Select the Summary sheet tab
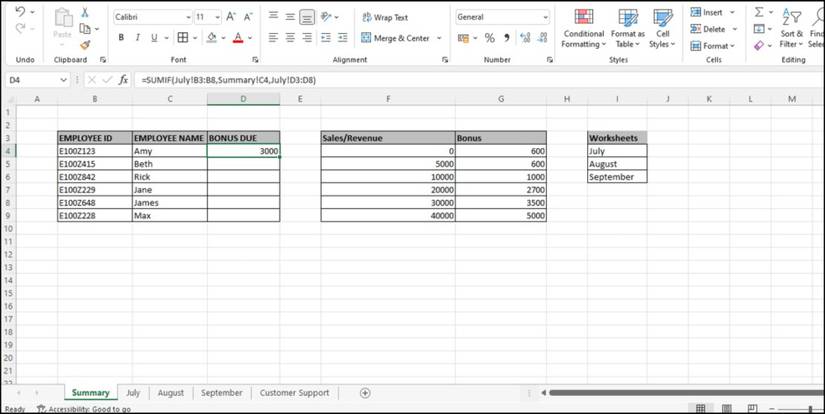 coord(90,392)
